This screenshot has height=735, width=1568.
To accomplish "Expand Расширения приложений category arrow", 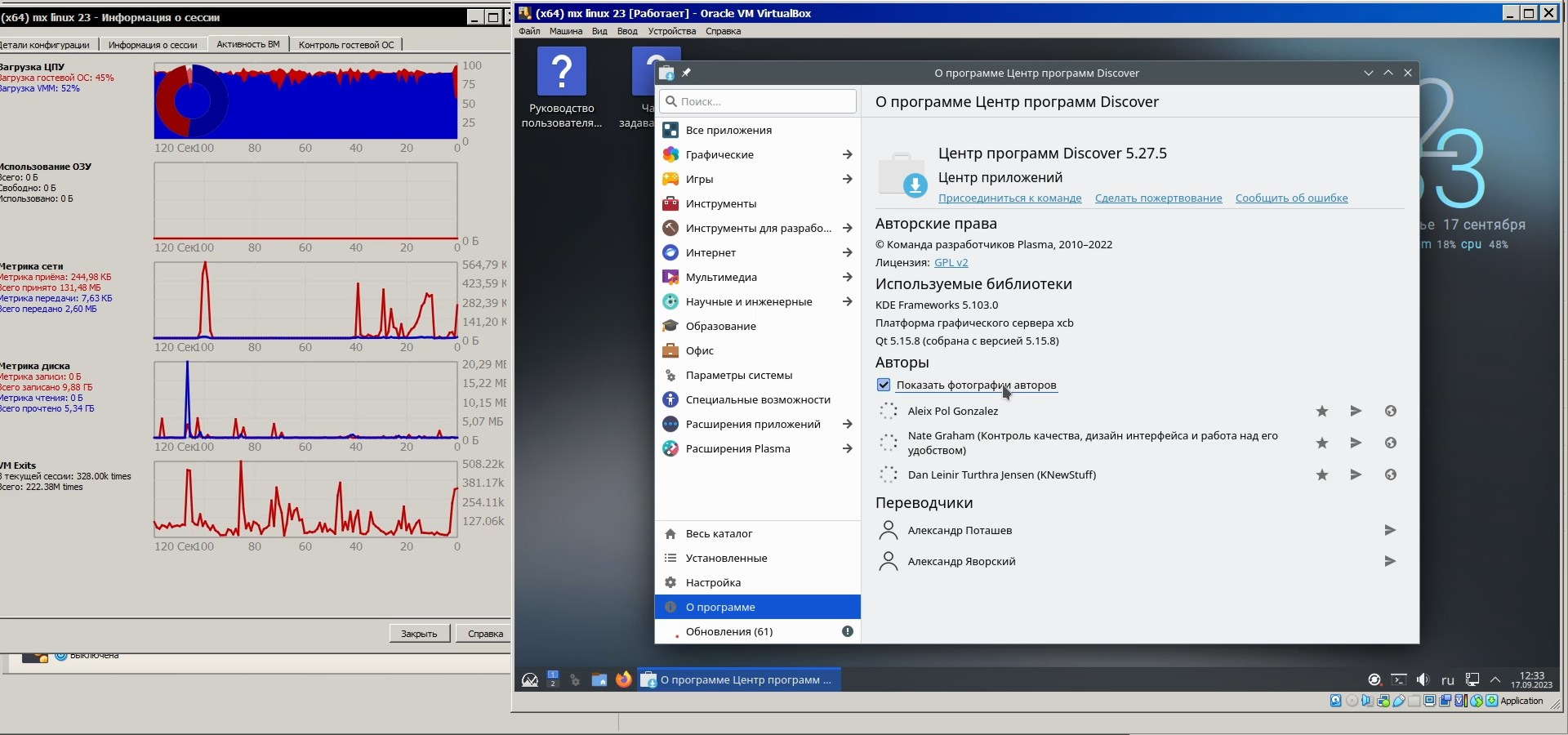I will pyautogui.click(x=847, y=424).
